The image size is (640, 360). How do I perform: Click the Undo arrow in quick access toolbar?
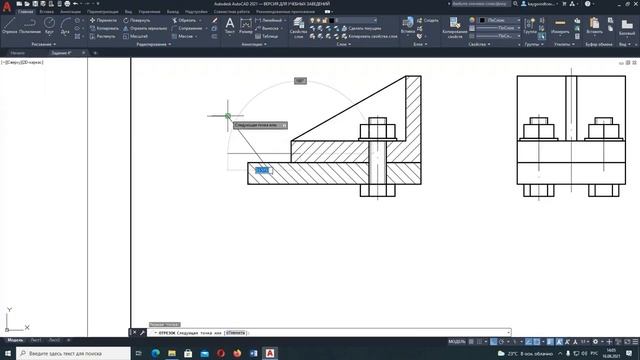(x=75, y=4)
